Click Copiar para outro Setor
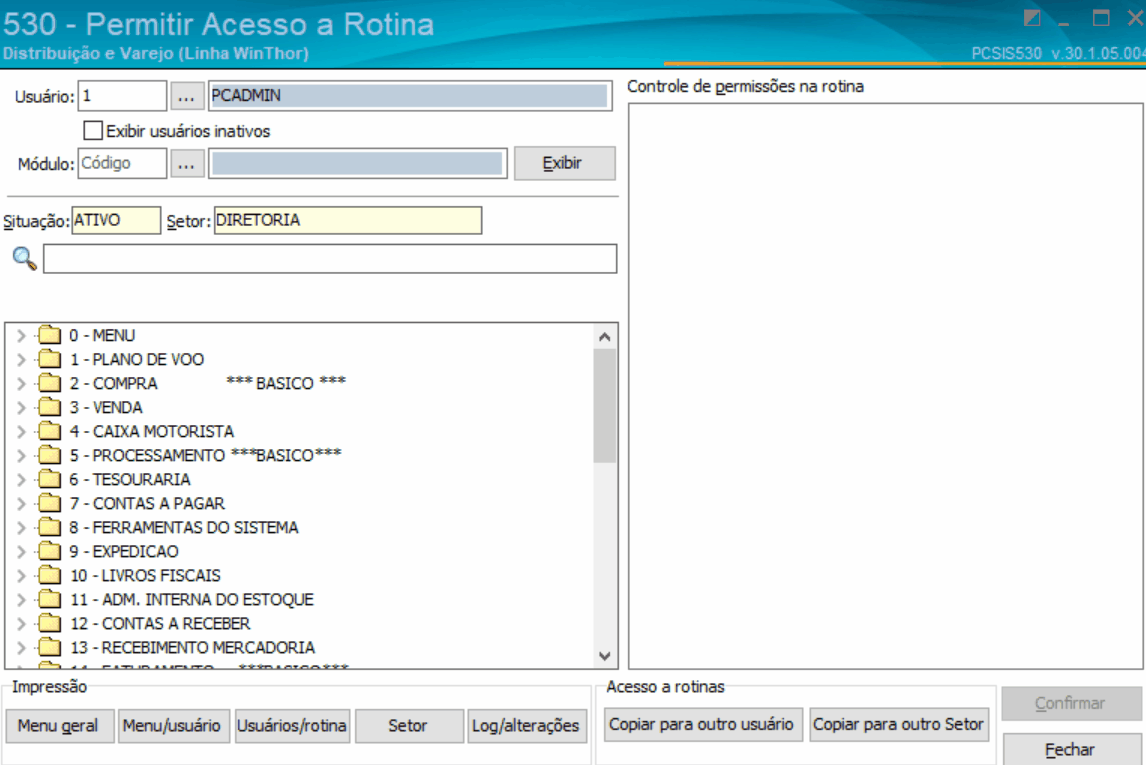1146x765 pixels. [x=898, y=724]
